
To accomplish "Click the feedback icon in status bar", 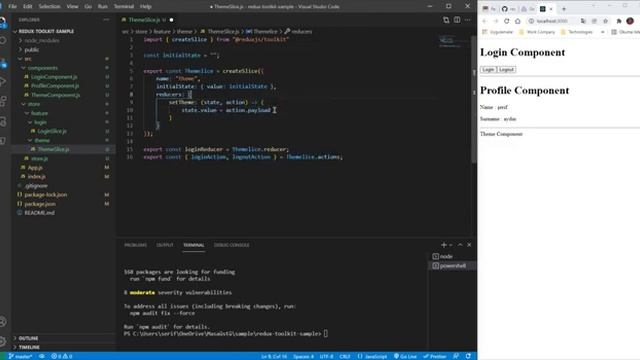I will [456, 356].
